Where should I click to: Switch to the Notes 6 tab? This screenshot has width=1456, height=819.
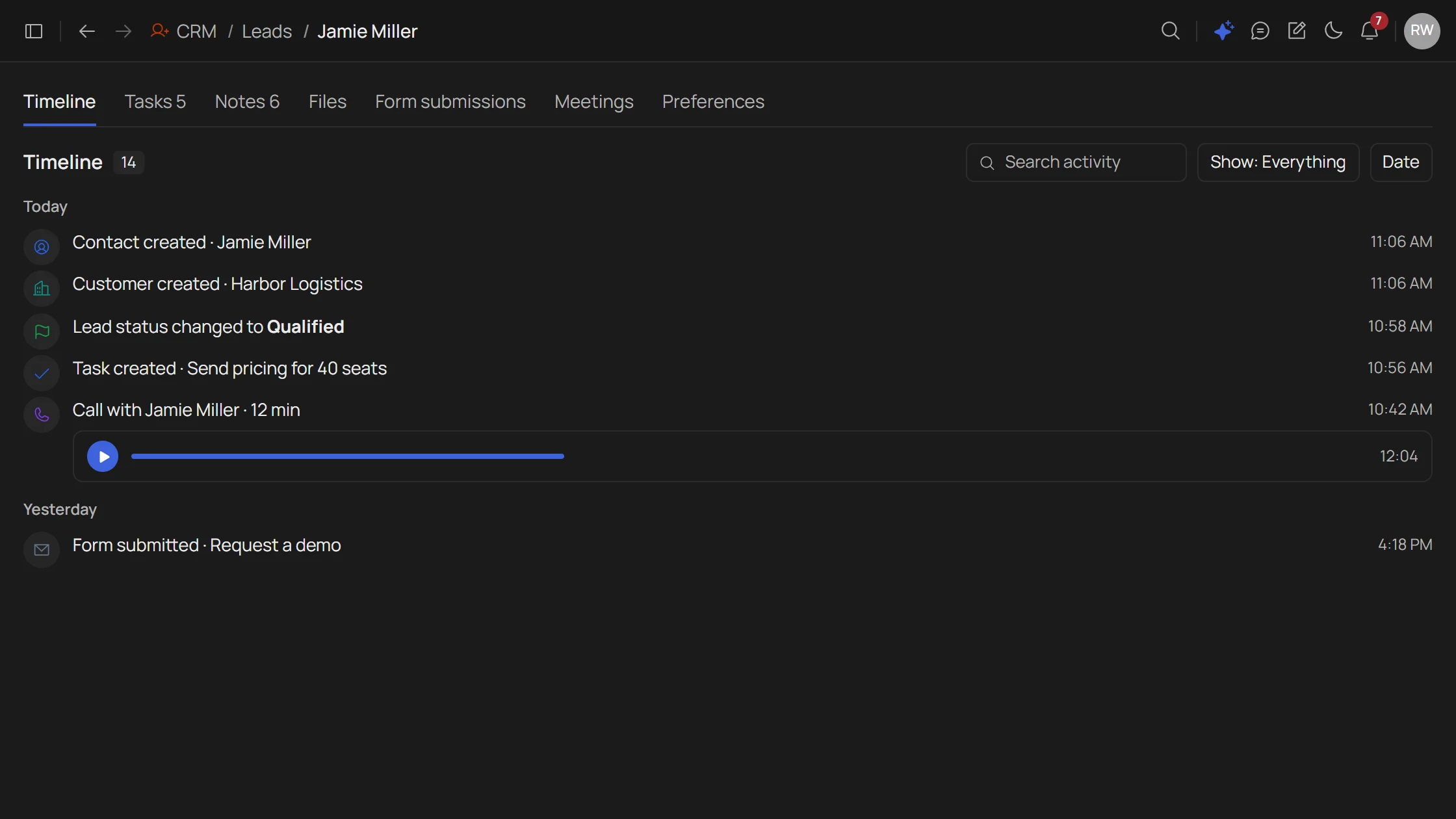coord(247,102)
